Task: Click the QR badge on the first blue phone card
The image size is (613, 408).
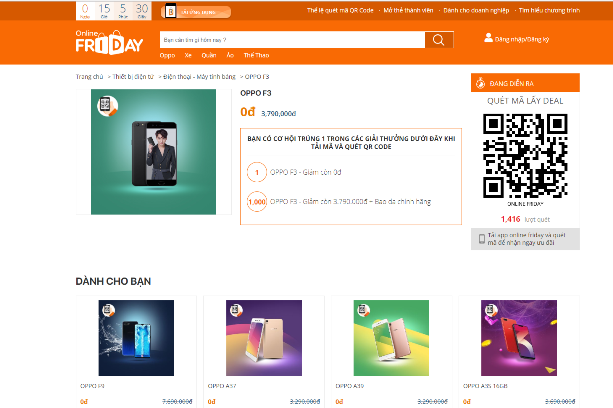Action: [108, 310]
